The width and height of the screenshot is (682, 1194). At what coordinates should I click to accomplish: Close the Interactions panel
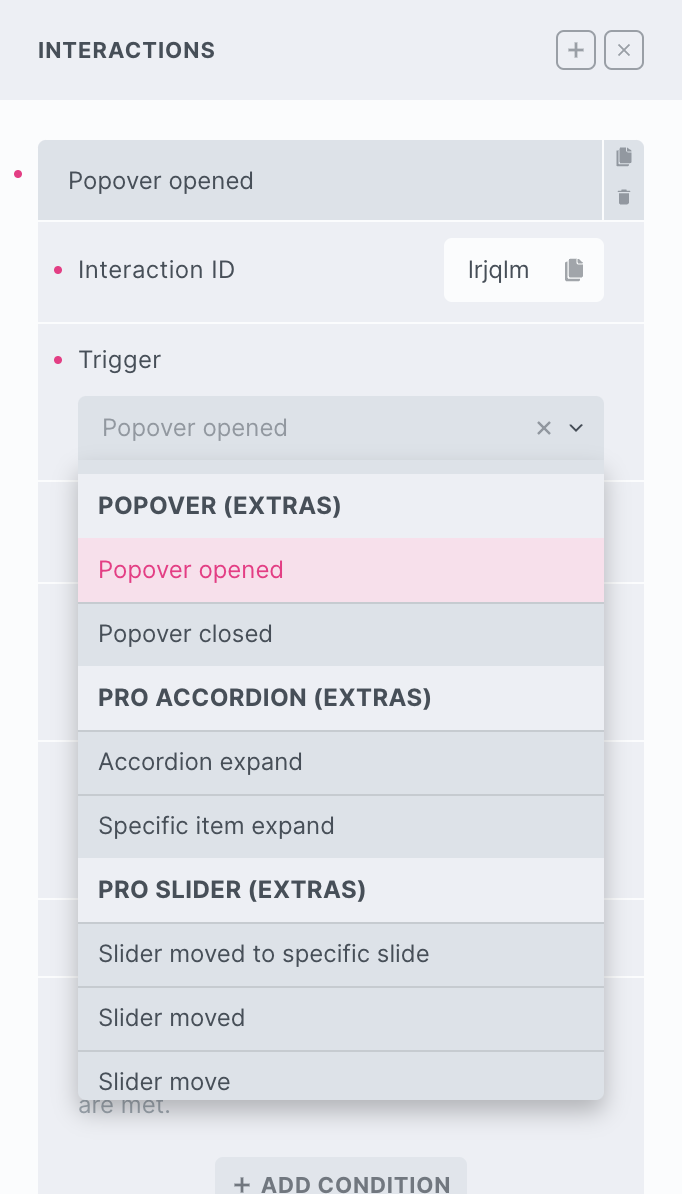coord(624,50)
